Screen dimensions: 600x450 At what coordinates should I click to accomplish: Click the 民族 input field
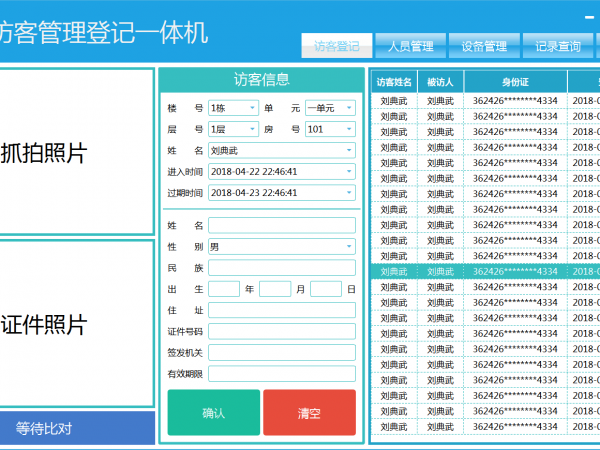tap(281, 268)
